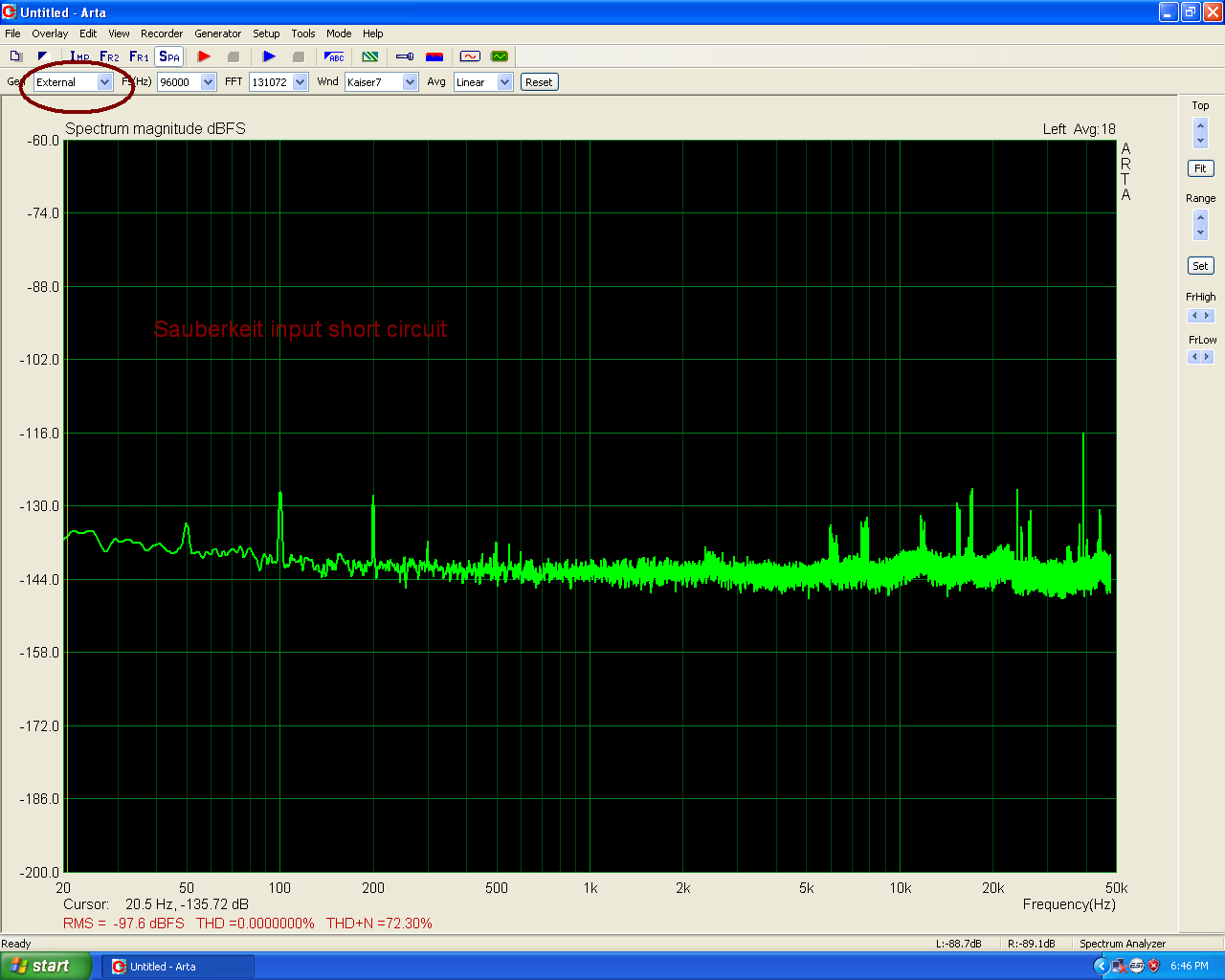
Task: Click the FrHigh left arrow
Action: (x=1194, y=316)
